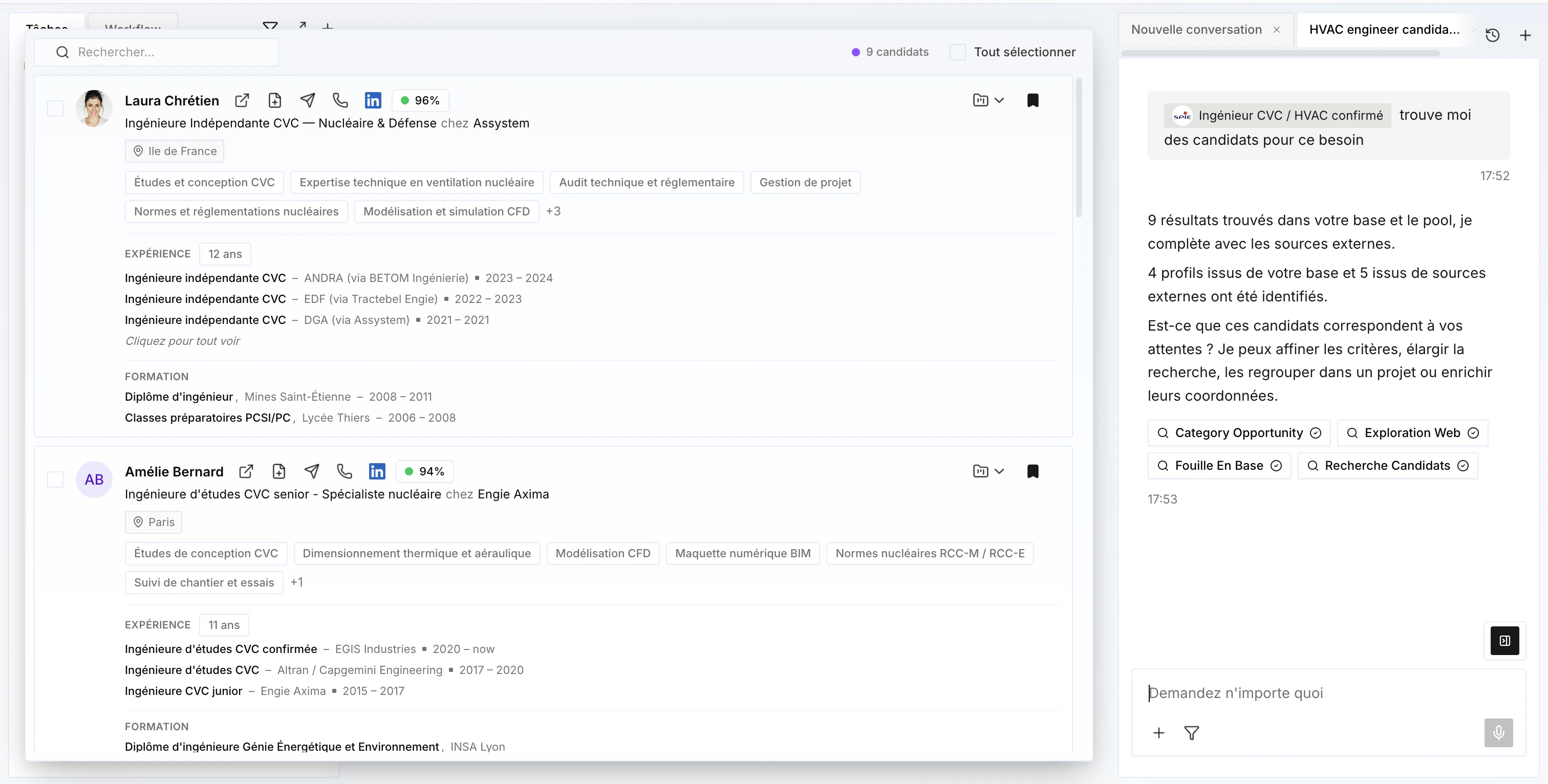The image size is (1548, 784).
Task: Bookmark Laura Chrétien's card
Action: (1033, 100)
